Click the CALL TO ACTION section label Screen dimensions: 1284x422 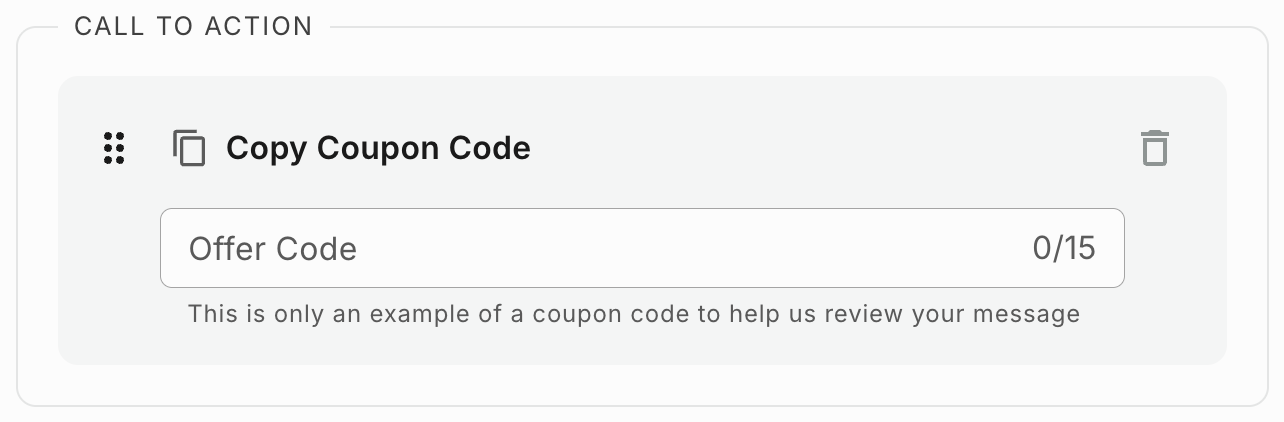[x=194, y=27]
